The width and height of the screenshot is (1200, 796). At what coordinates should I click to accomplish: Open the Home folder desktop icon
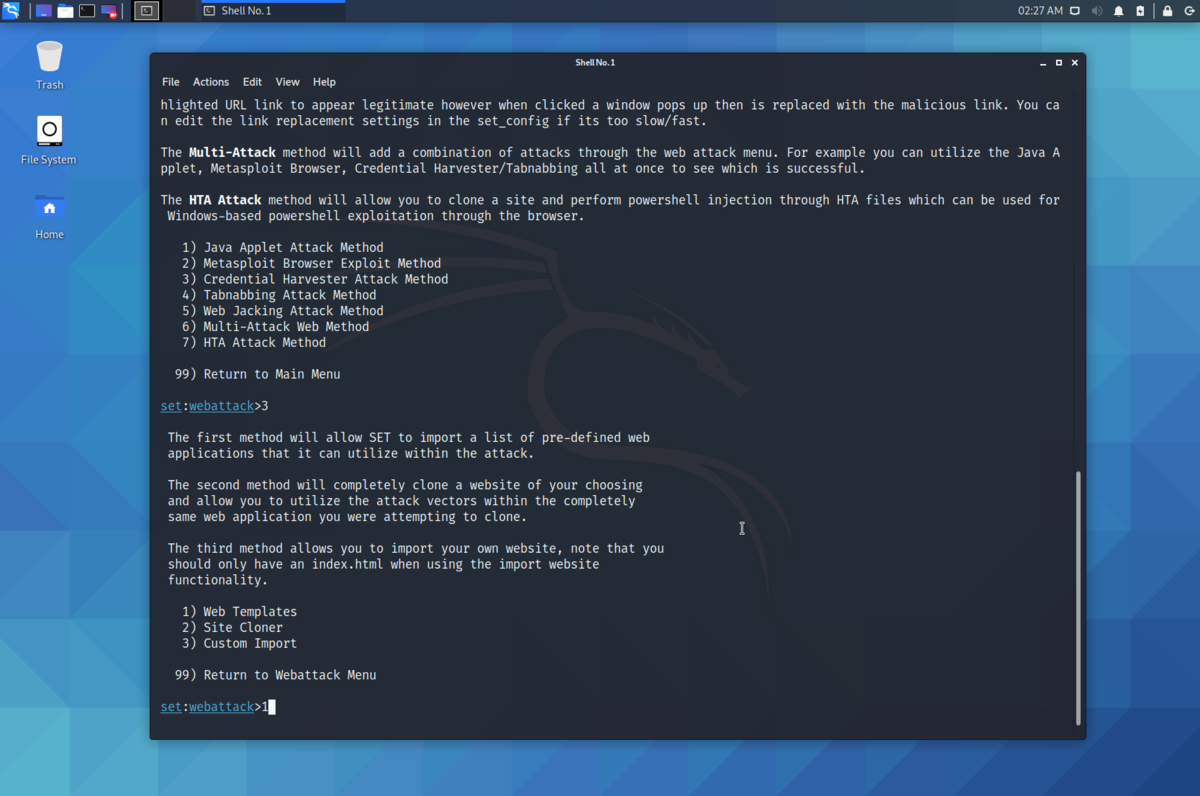[x=49, y=215]
